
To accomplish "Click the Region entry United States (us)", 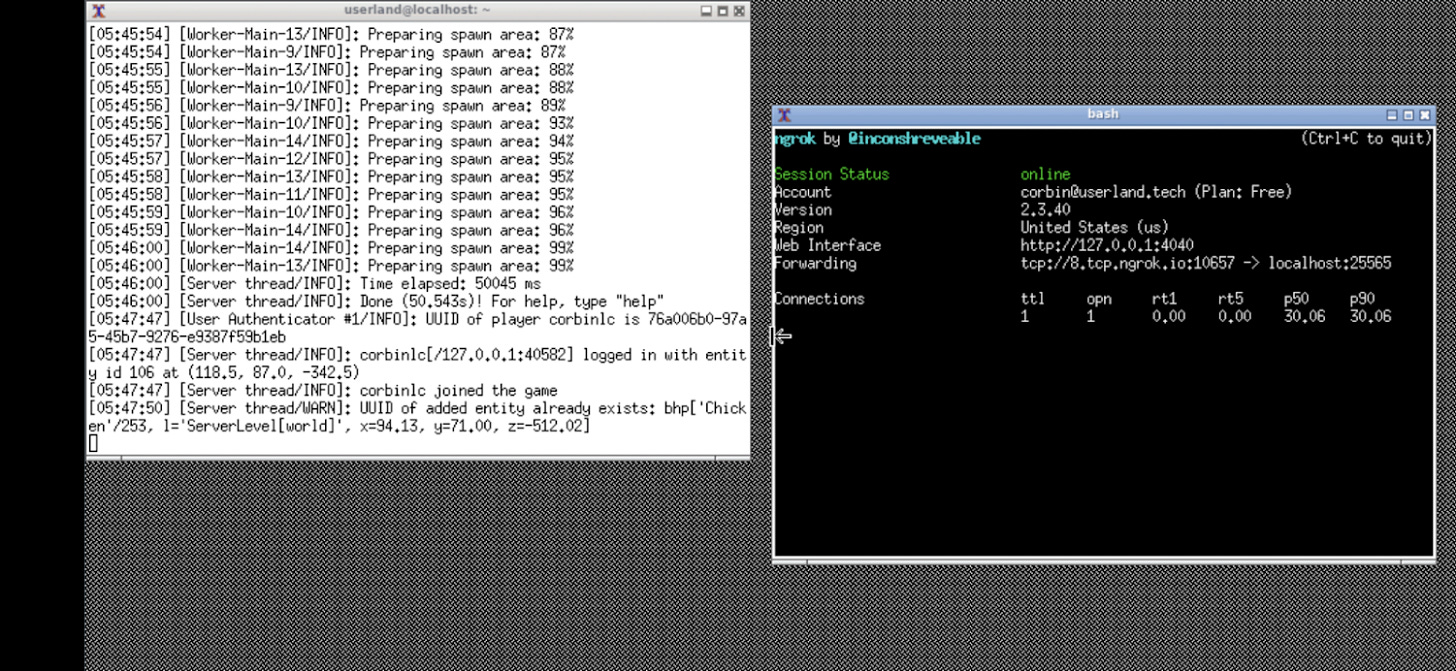I will 1093,227.
